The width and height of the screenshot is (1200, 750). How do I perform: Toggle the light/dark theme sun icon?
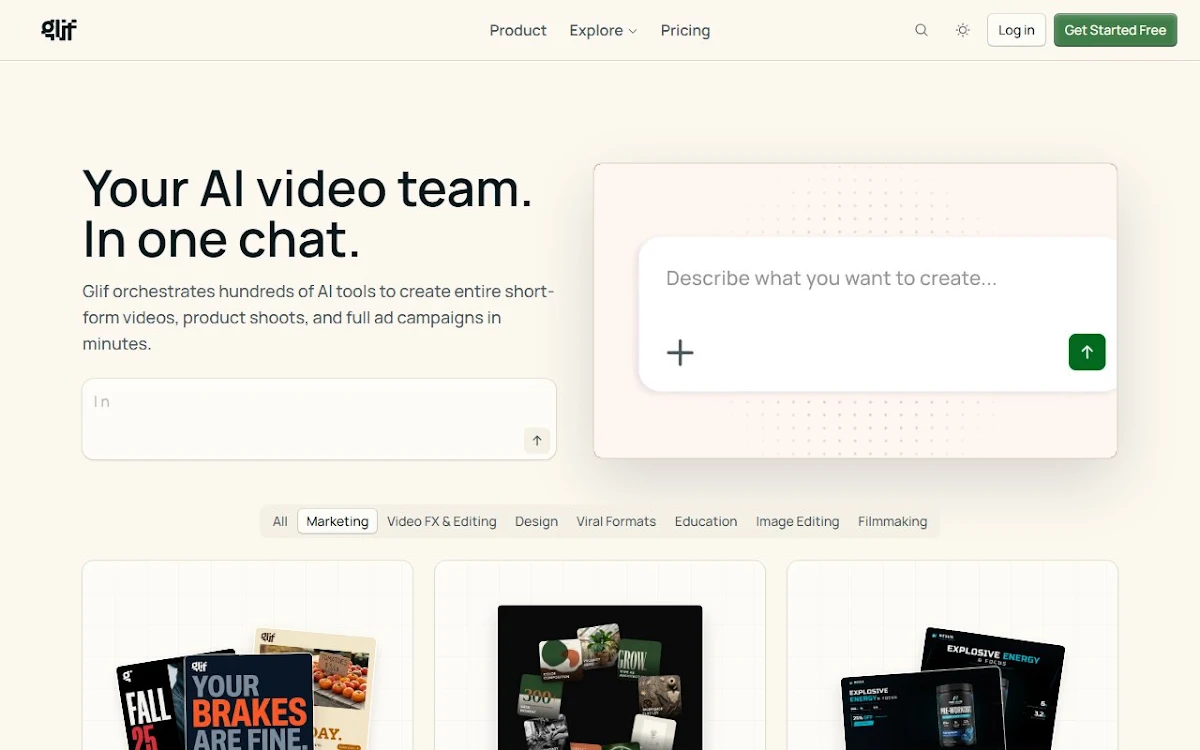pyautogui.click(x=962, y=30)
